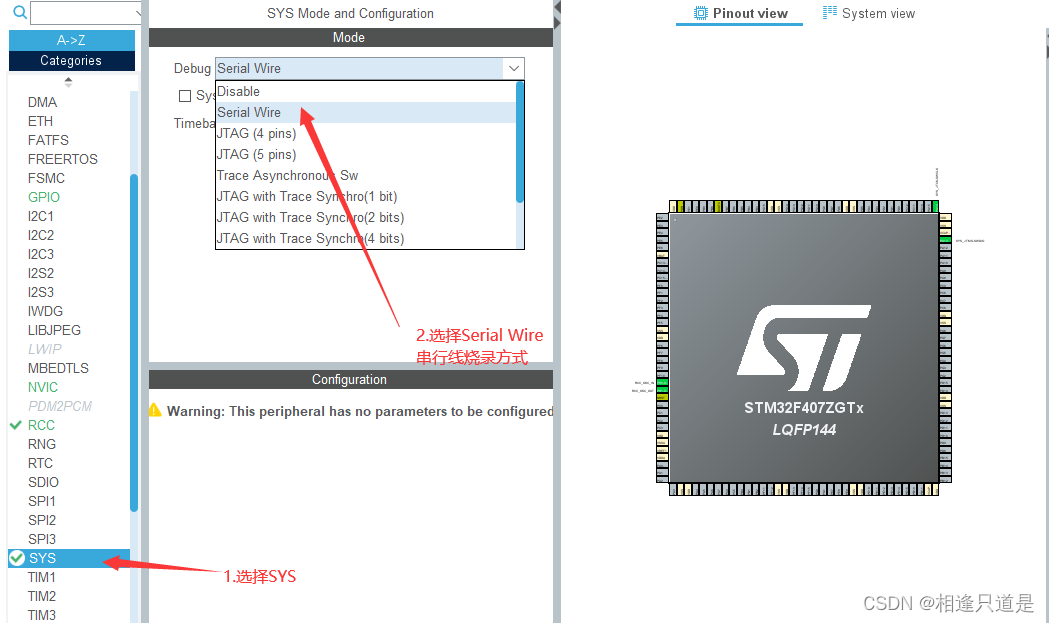
Task: Click the Pinout view chip icon
Action: point(700,13)
